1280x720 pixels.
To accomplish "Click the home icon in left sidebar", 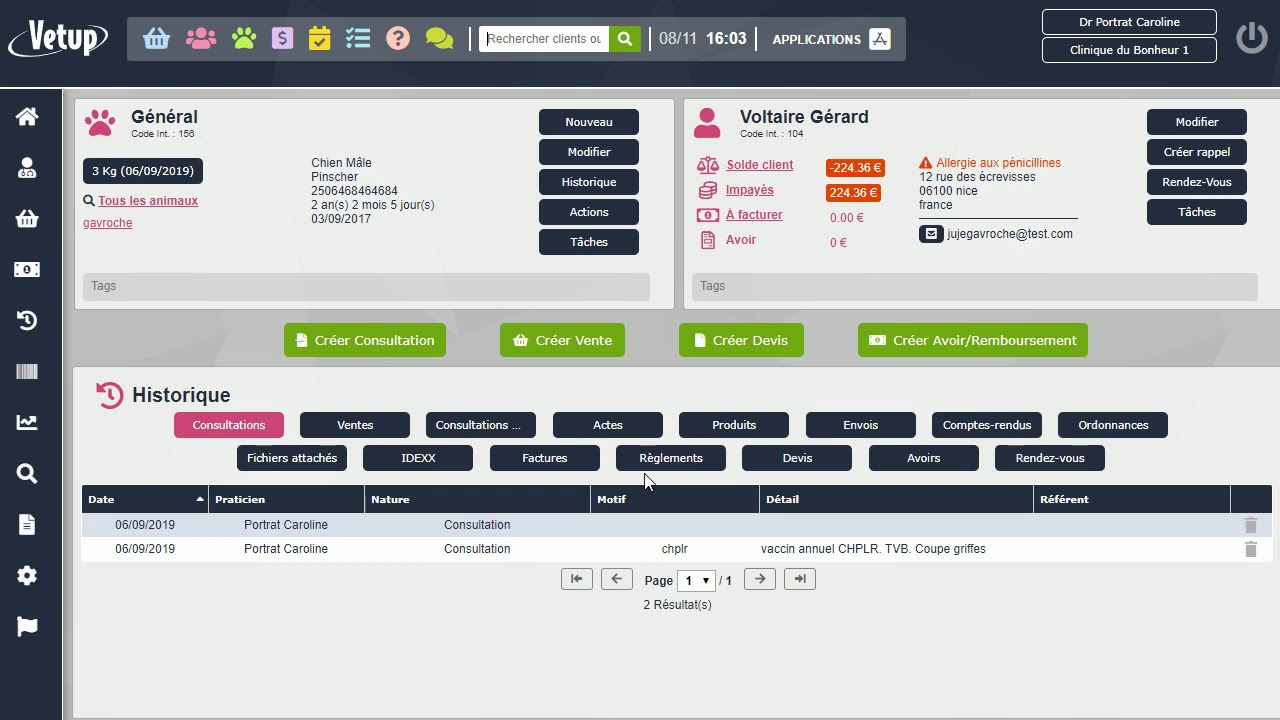I will (x=27, y=117).
